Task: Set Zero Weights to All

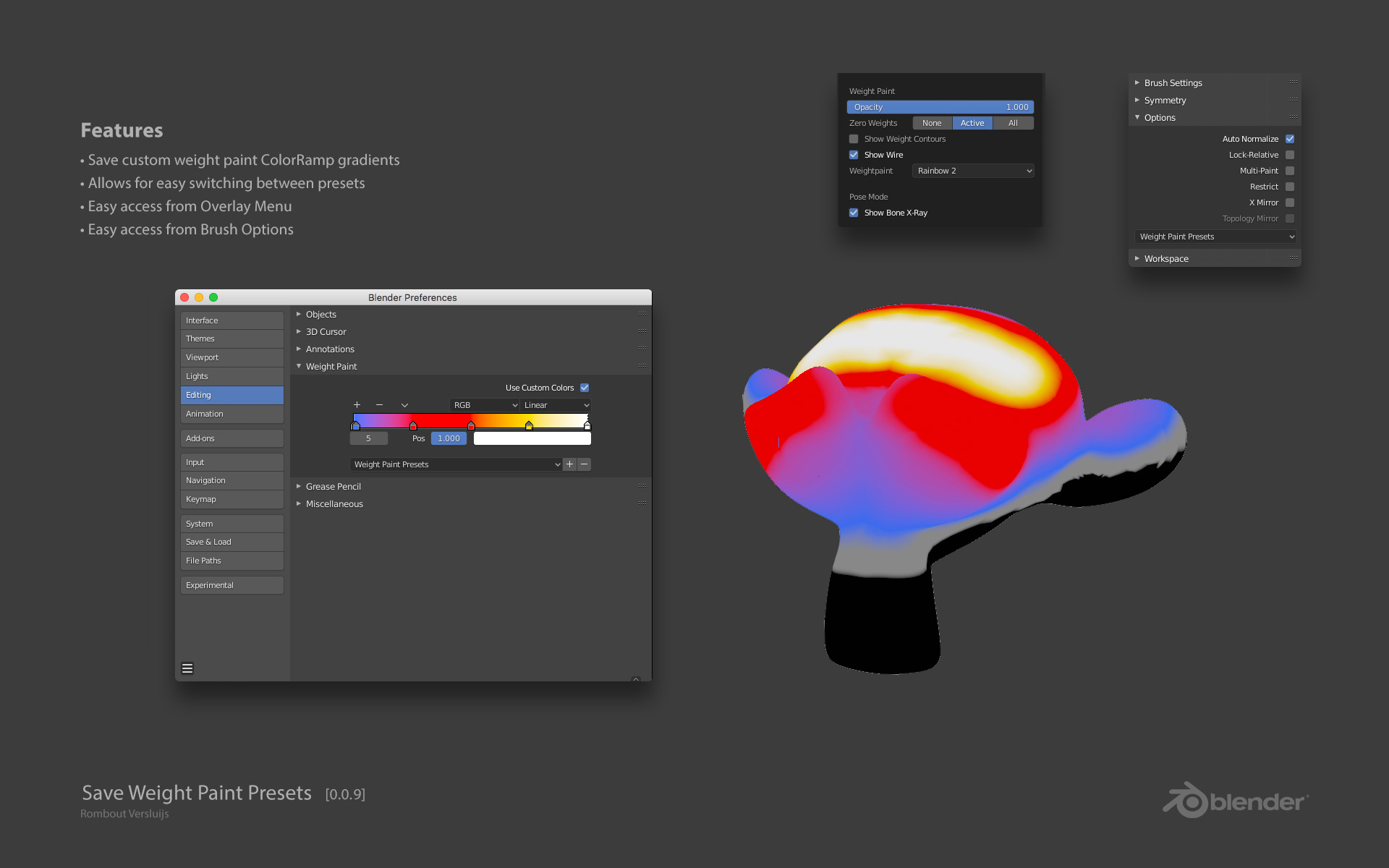Action: pyautogui.click(x=1013, y=123)
